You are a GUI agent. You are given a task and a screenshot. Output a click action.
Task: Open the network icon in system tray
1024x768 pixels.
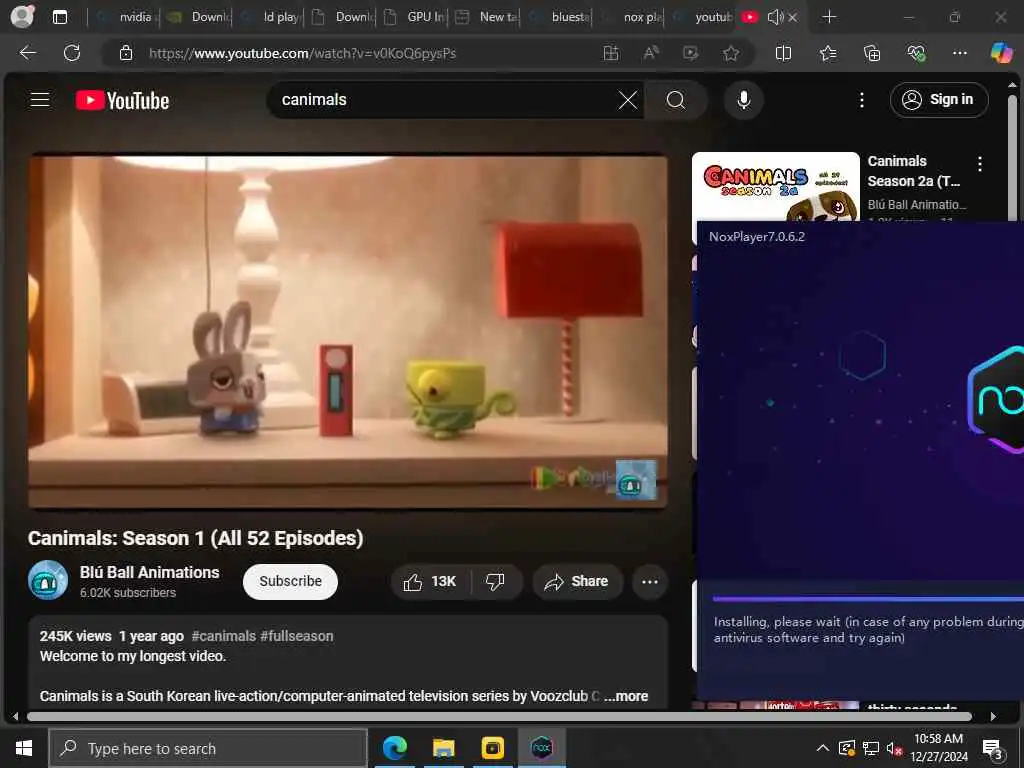point(871,748)
